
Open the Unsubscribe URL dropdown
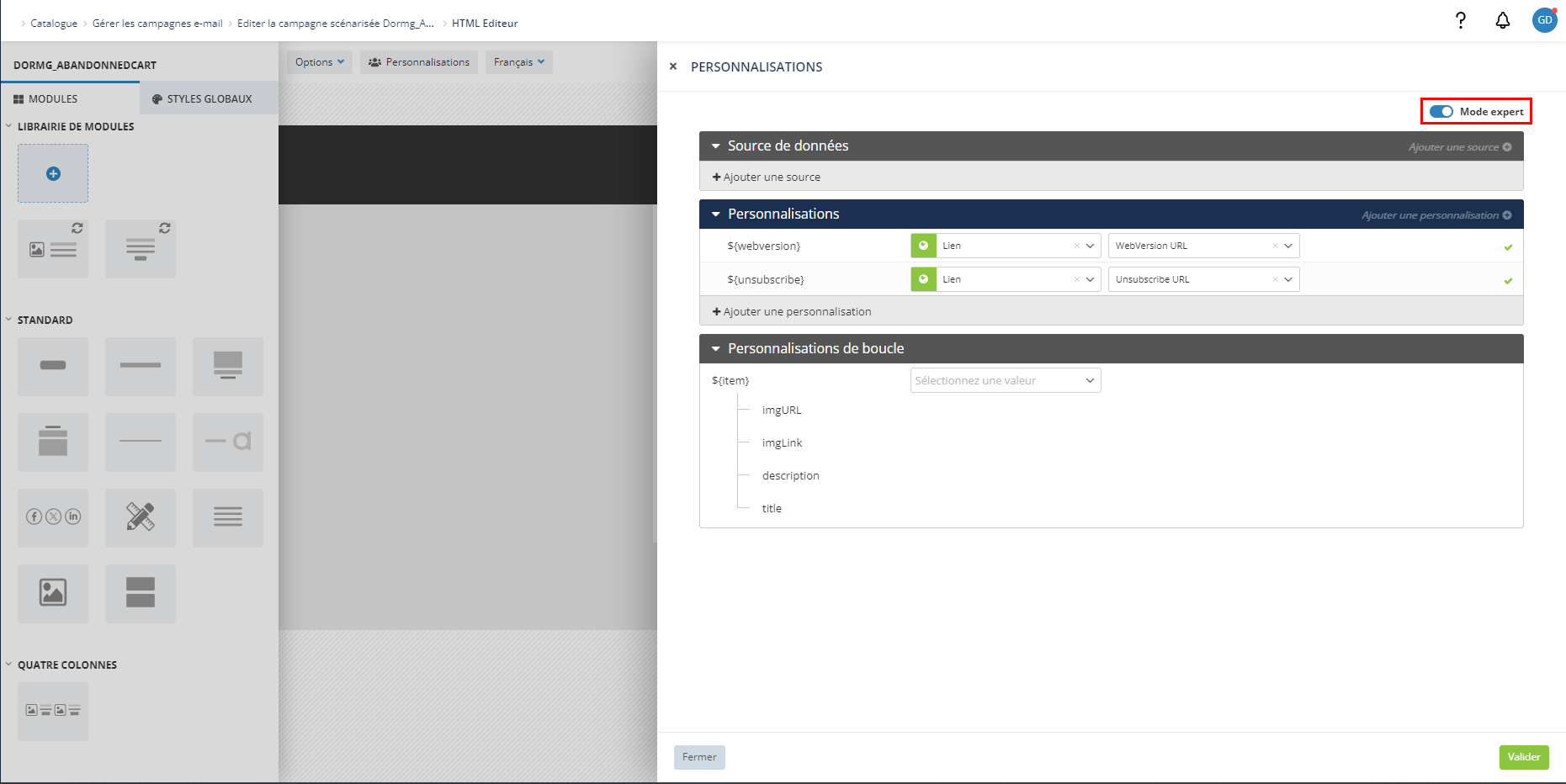click(1204, 279)
